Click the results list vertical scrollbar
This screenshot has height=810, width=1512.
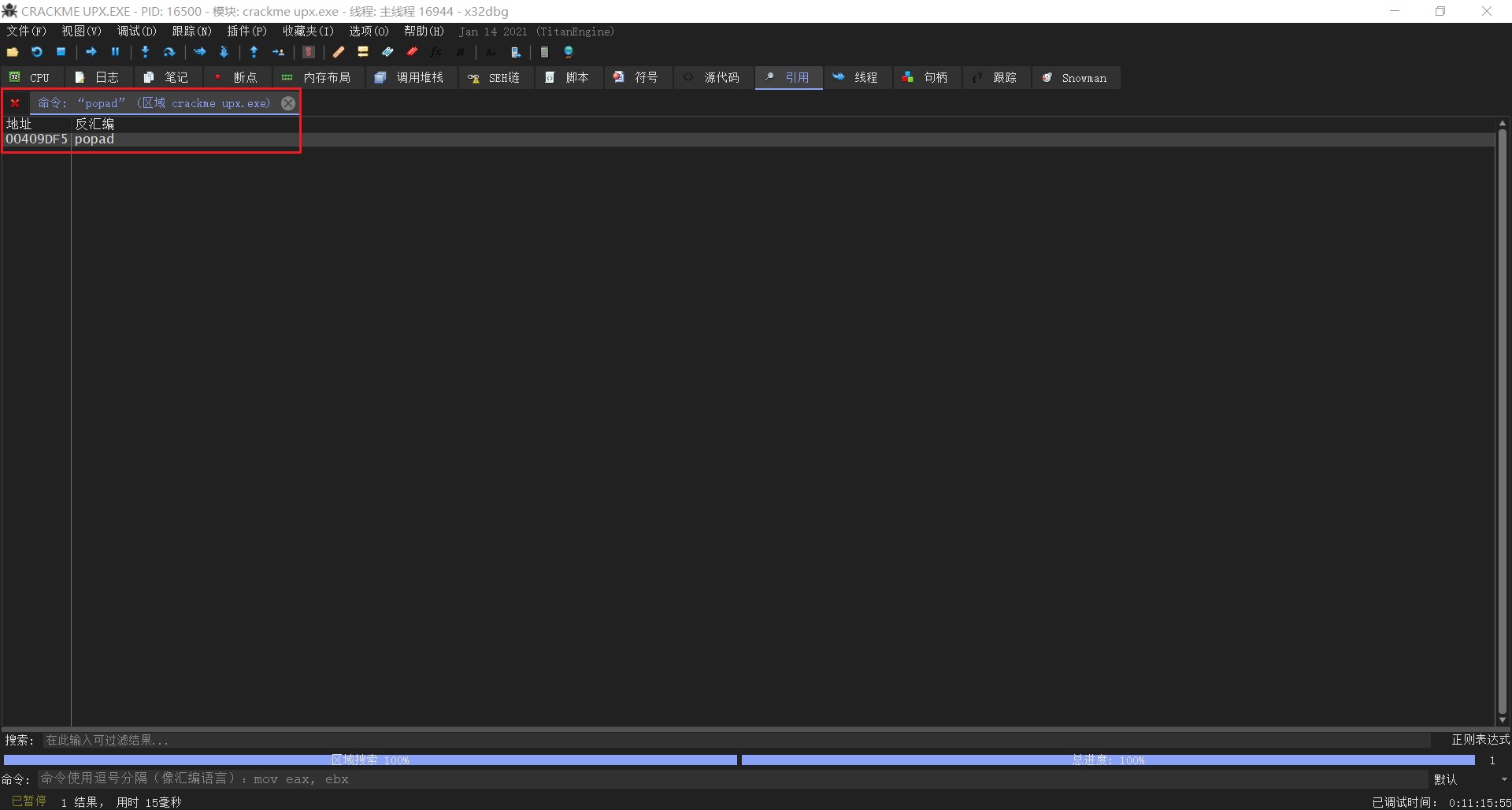(1503, 422)
